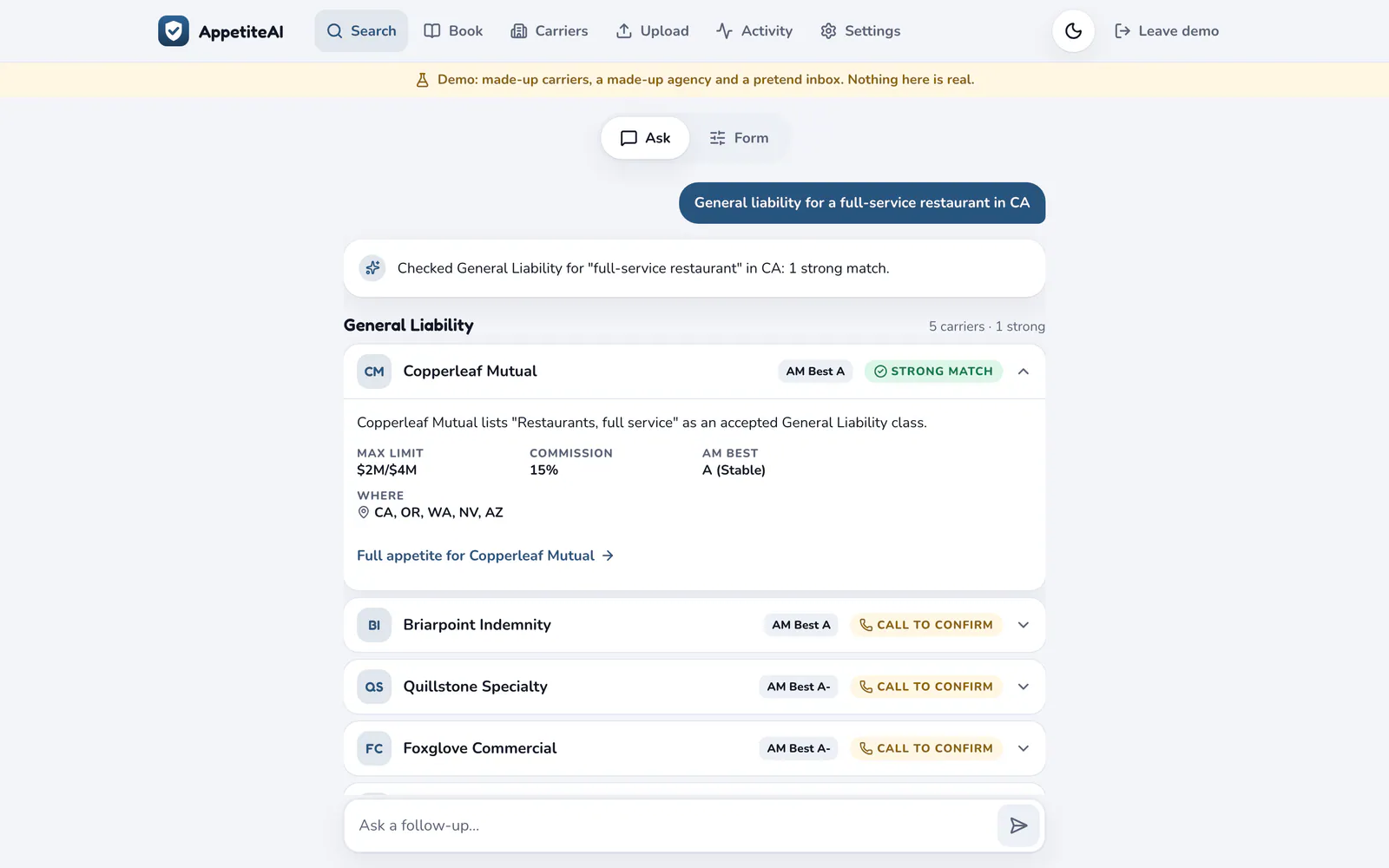
Task: Open the Activity tab
Action: [754, 31]
